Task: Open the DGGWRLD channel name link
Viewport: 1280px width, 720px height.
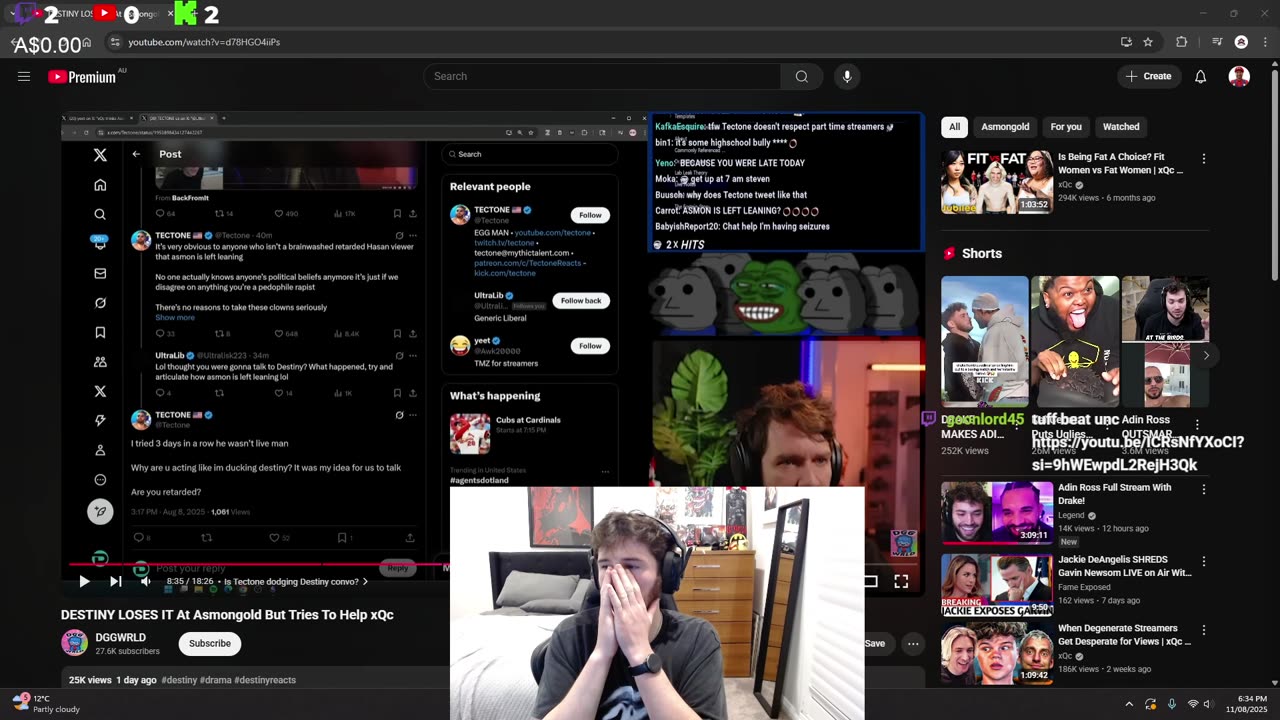Action: 121,637
